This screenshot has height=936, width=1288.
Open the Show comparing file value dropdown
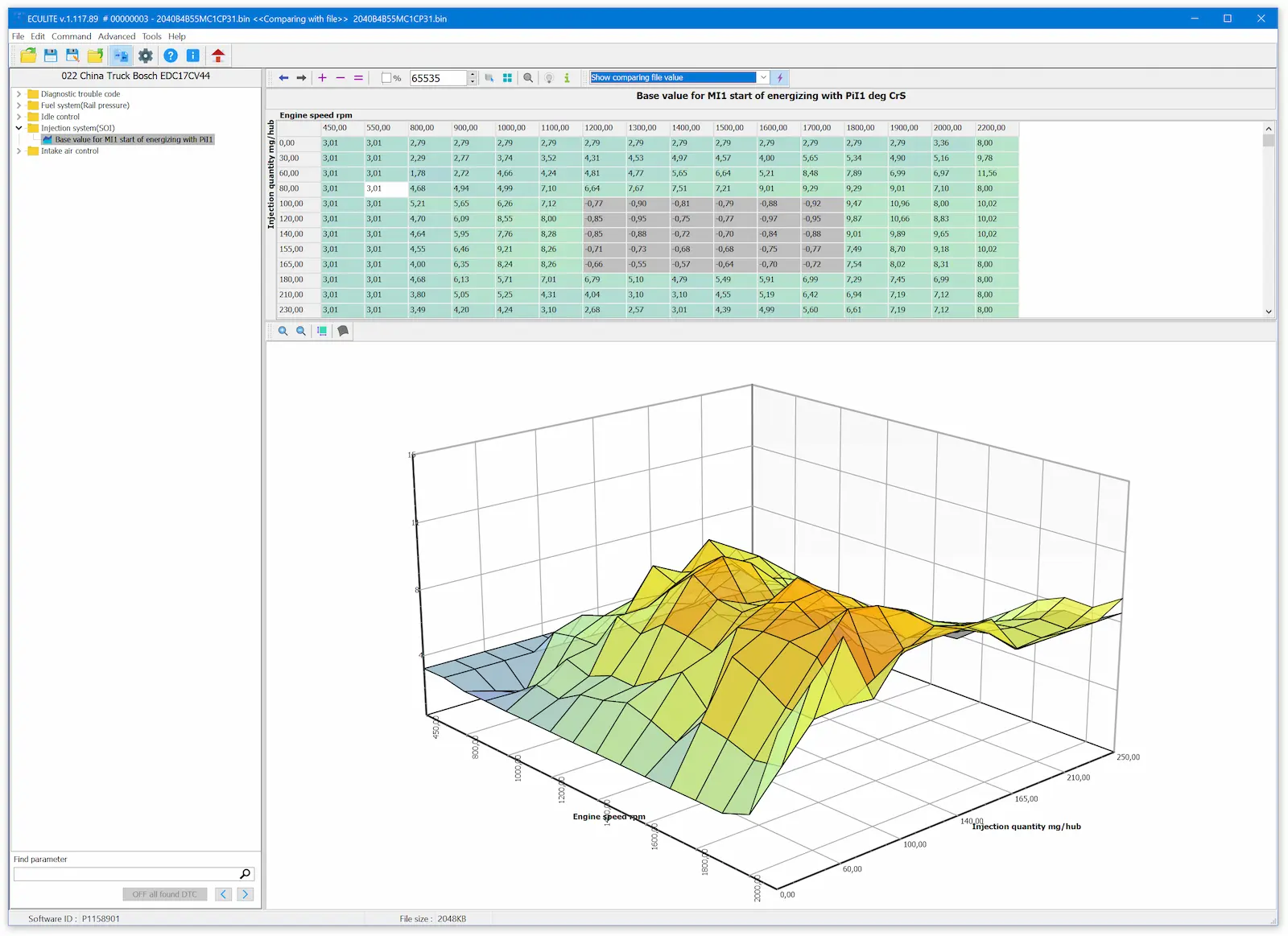(763, 77)
